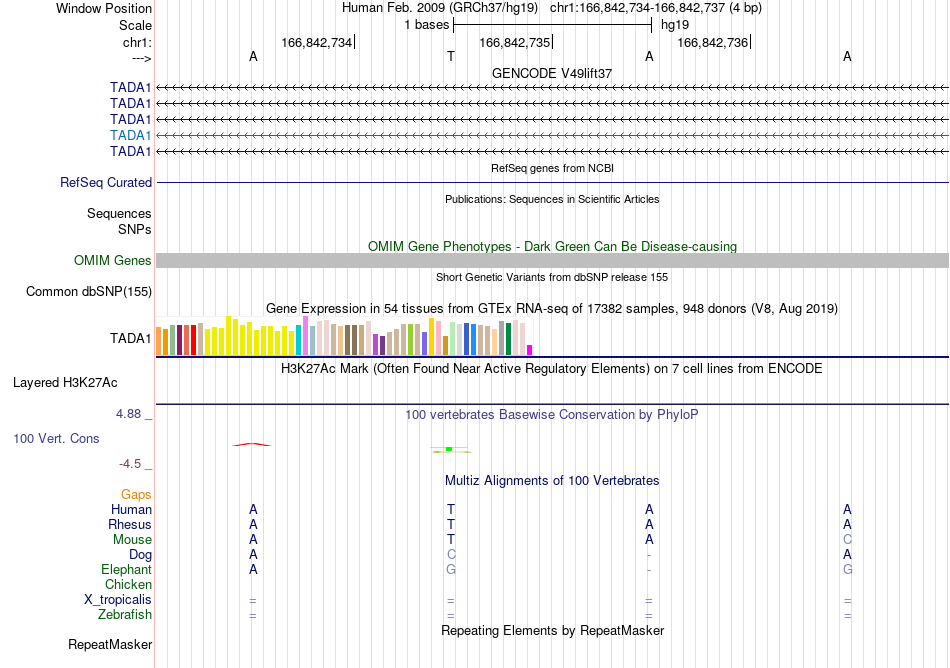950x668 pixels.
Task: Click the RefSeq Curated track label
Action: 106,182
